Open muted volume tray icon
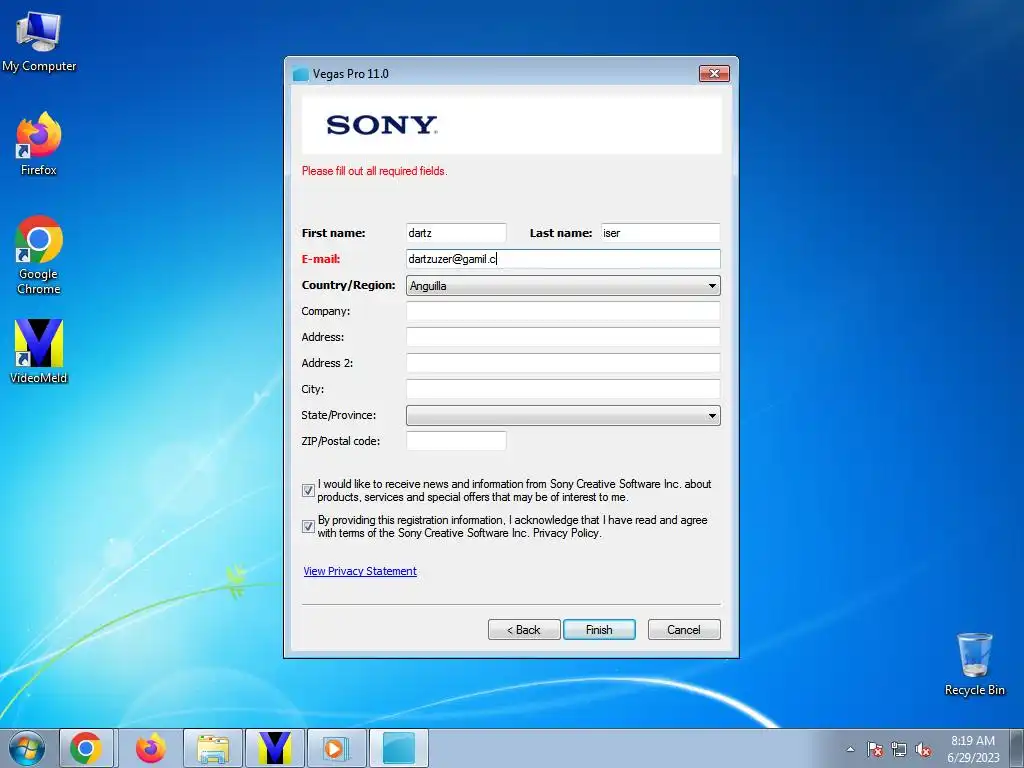The width and height of the screenshot is (1024, 768). tap(923, 749)
